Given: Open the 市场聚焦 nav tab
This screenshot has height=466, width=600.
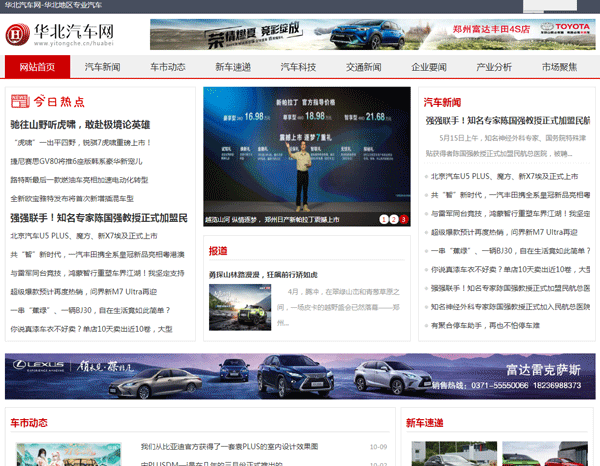Looking at the screenshot, I should tap(559, 67).
